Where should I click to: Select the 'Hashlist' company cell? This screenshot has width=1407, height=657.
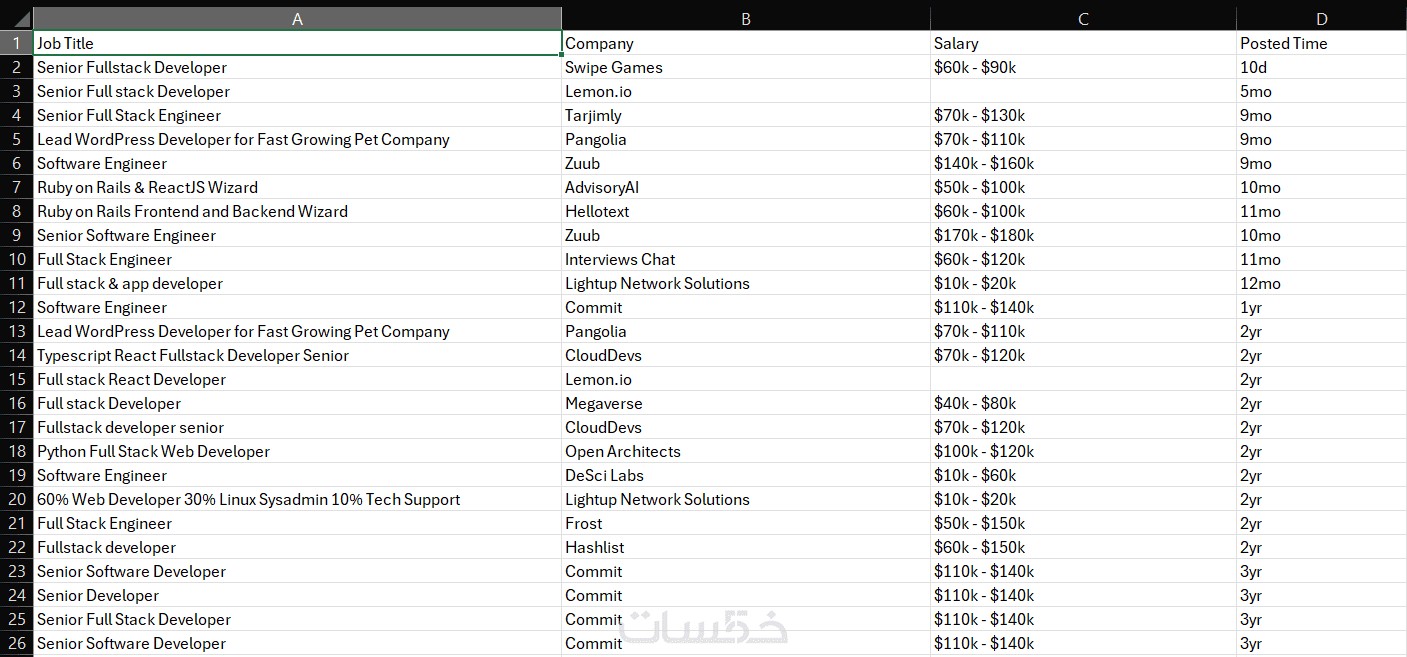coord(746,547)
